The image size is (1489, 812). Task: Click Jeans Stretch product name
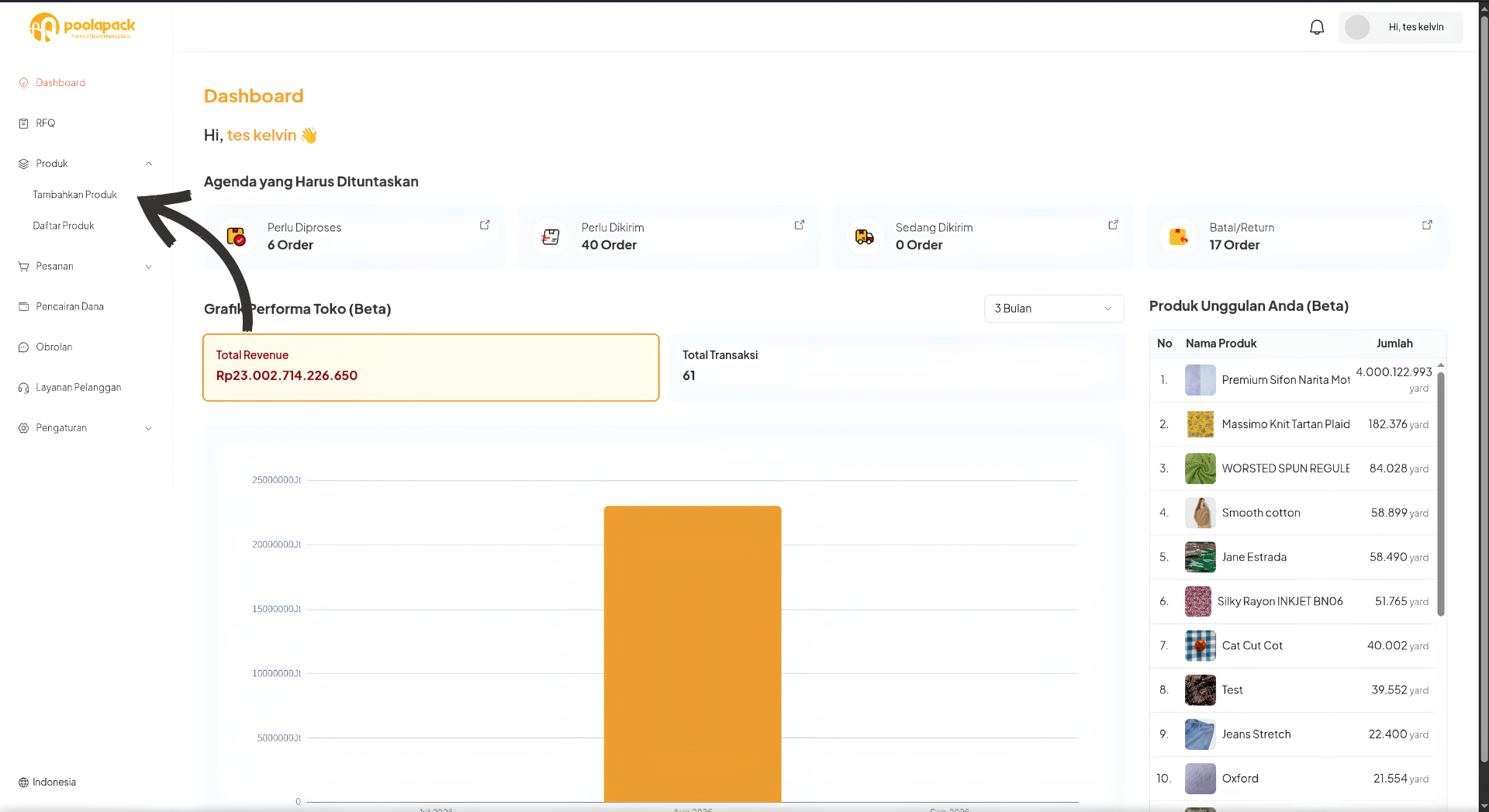coord(1256,734)
